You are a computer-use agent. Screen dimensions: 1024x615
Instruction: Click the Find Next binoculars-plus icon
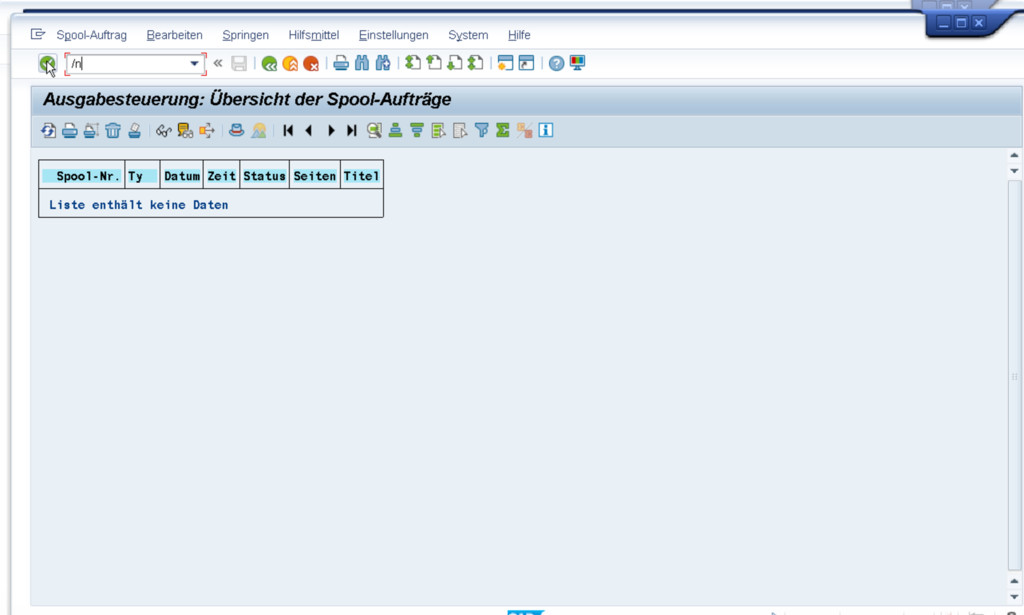tap(383, 63)
